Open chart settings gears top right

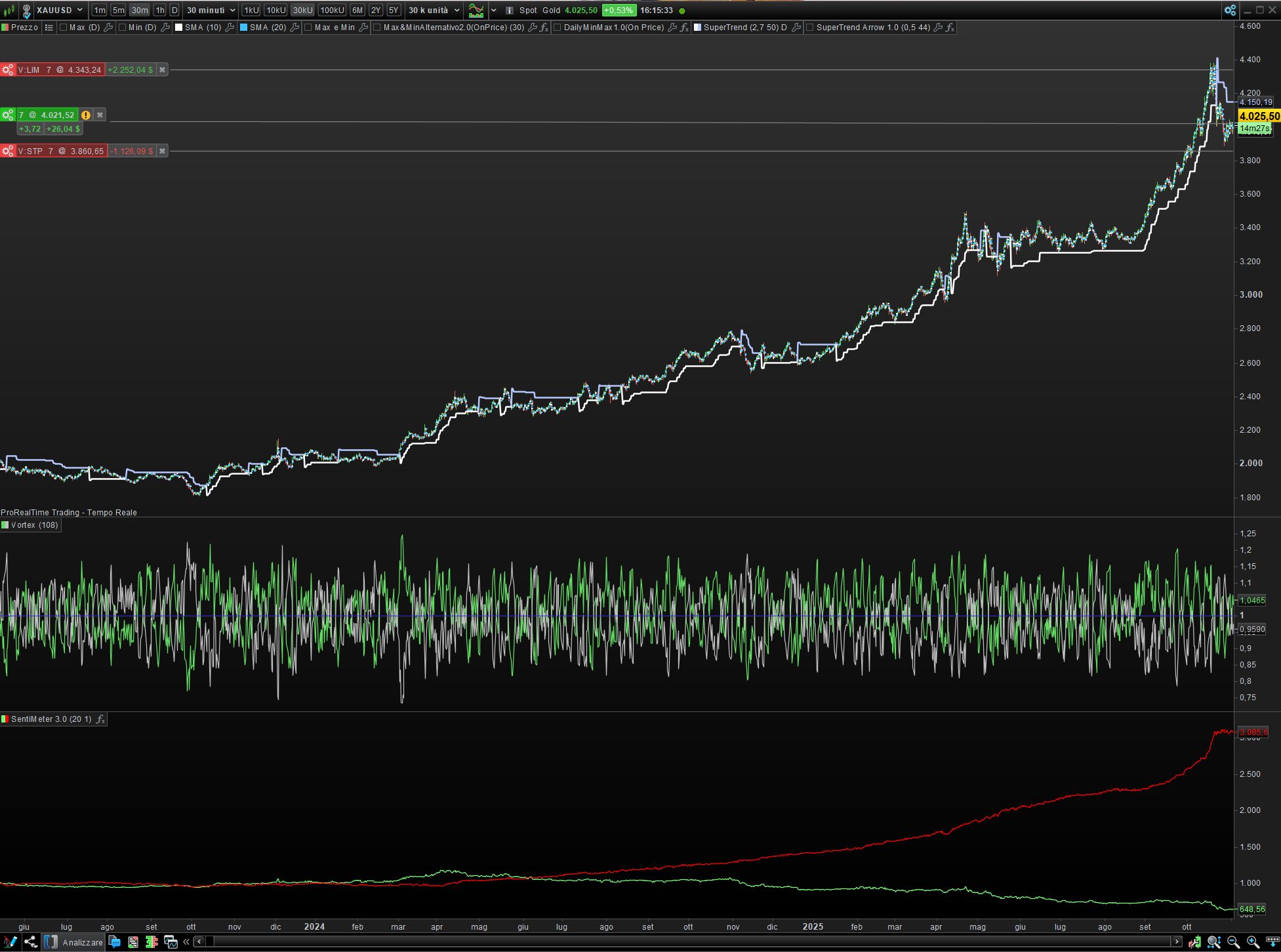(1230, 10)
